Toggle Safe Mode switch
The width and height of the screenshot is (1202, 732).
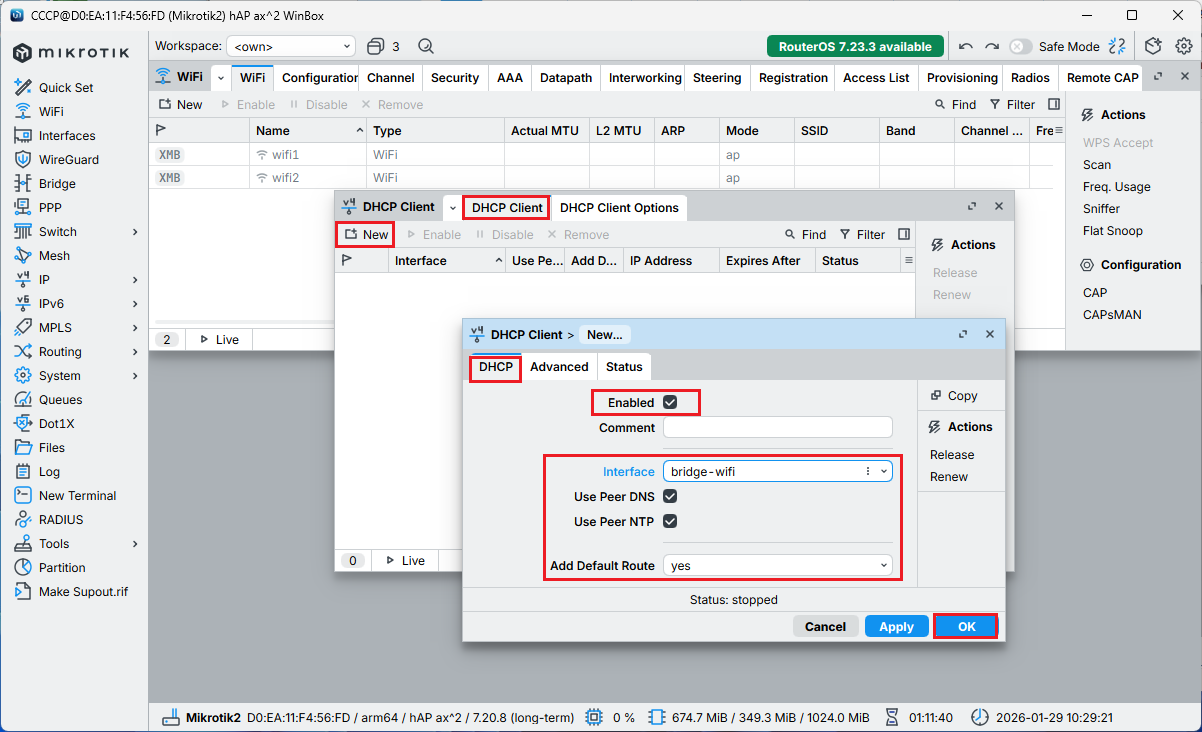[x=1020, y=46]
